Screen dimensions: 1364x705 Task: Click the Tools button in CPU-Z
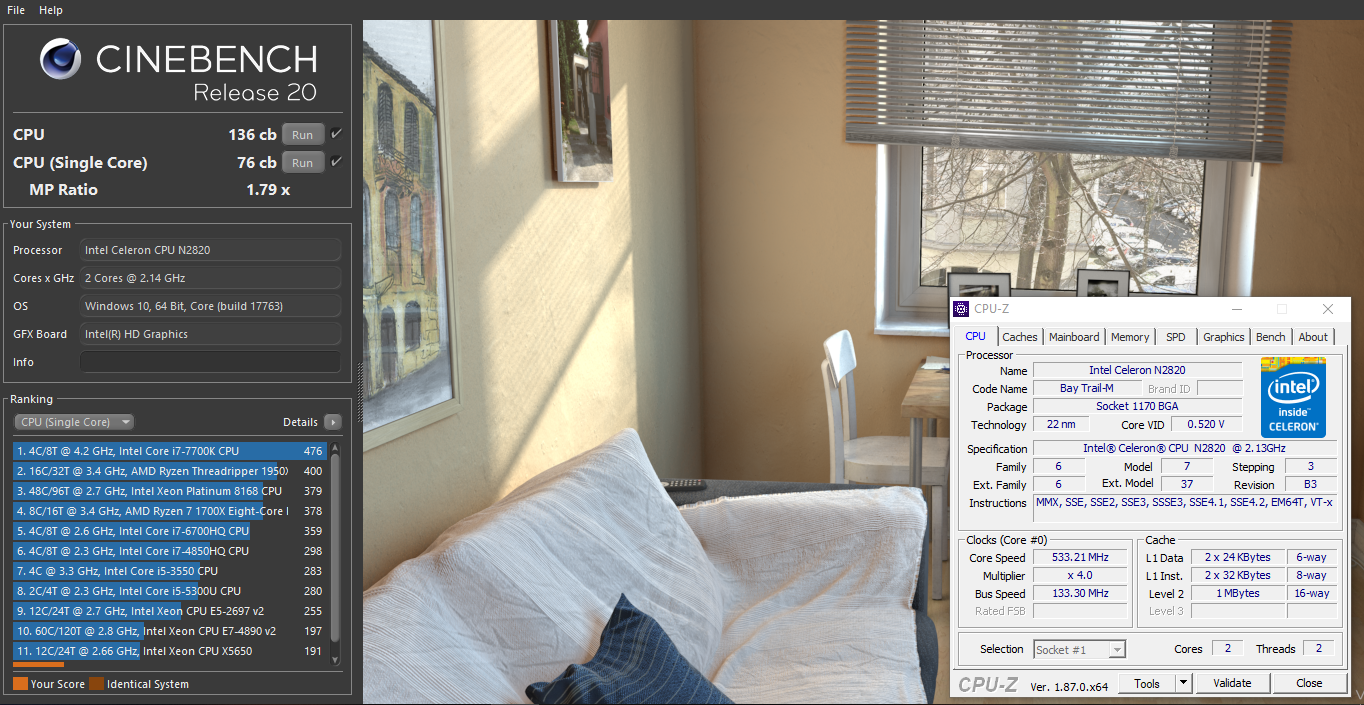pos(1147,683)
